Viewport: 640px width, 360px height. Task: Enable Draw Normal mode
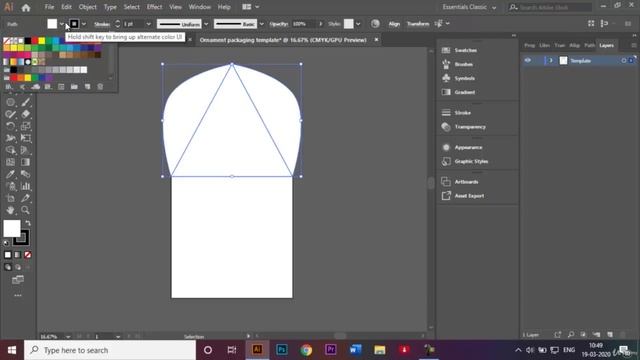[8, 267]
